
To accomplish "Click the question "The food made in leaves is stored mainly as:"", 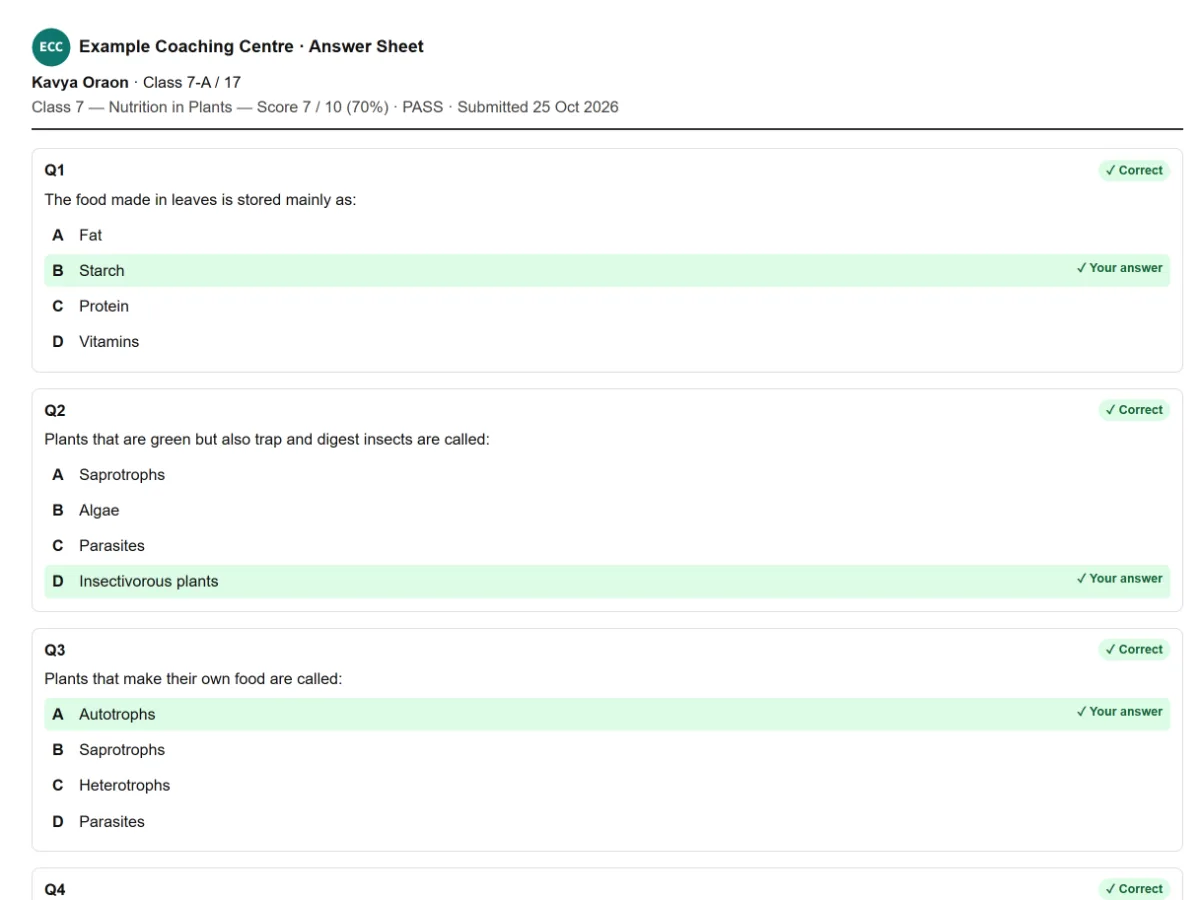I will coord(200,200).
